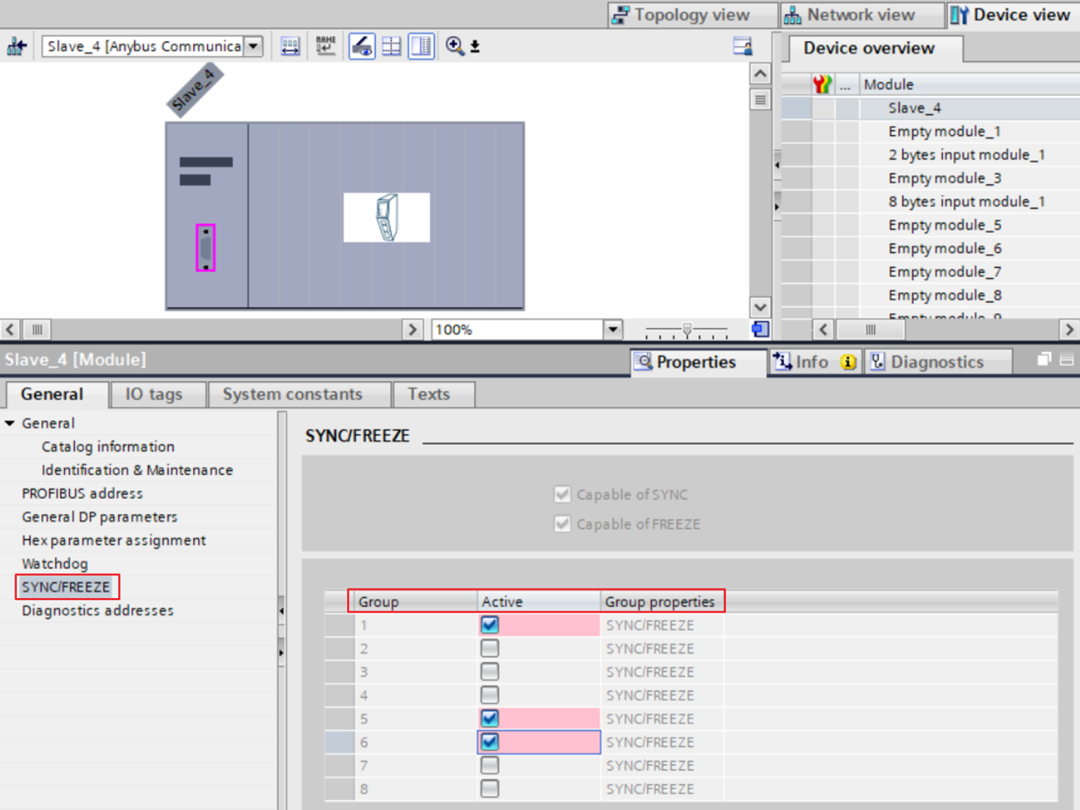This screenshot has width=1080, height=810.
Task: Select the 8 bytes input module_1 row
Action: 966,201
